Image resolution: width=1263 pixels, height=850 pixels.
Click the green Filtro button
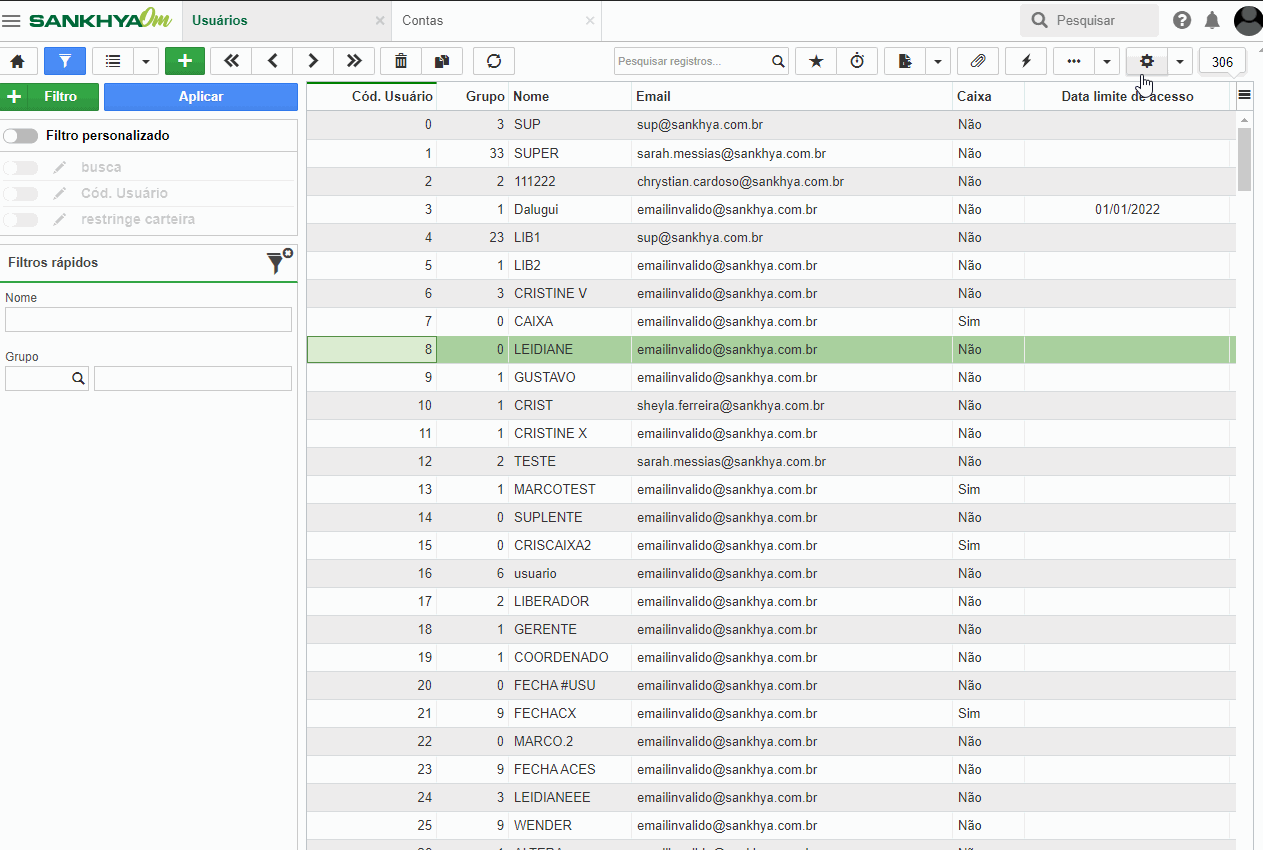(50, 97)
